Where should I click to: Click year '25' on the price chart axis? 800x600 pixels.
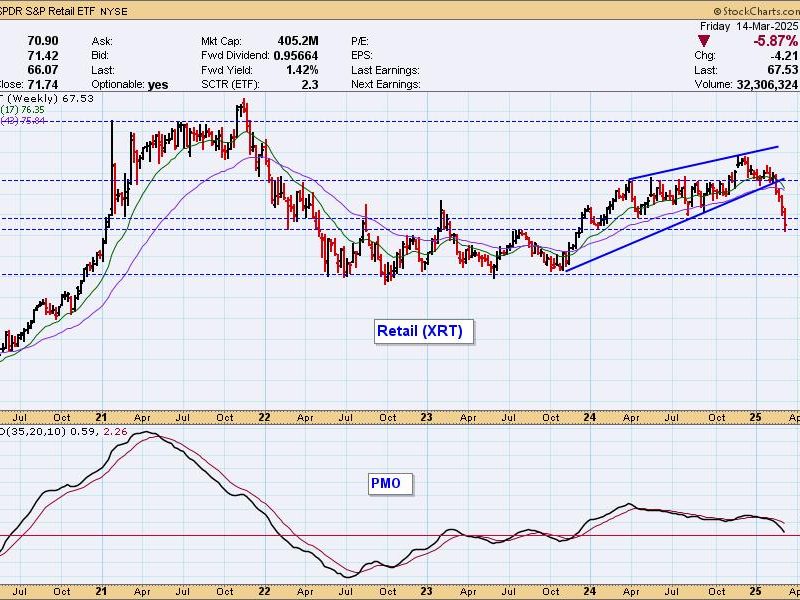(756, 418)
